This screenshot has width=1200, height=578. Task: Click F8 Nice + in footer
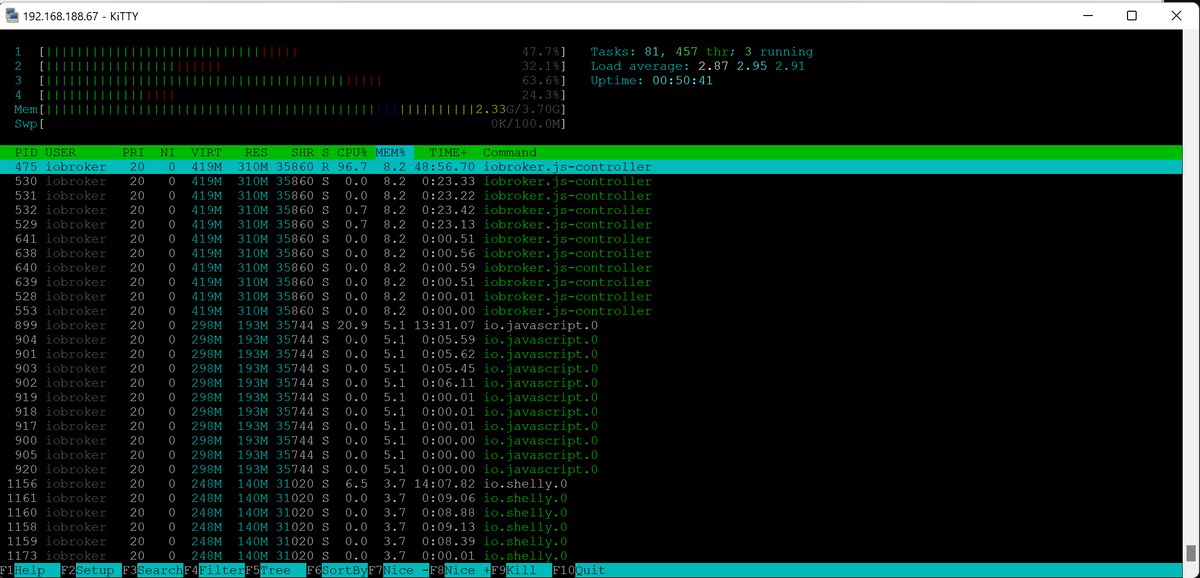pyautogui.click(x=459, y=570)
